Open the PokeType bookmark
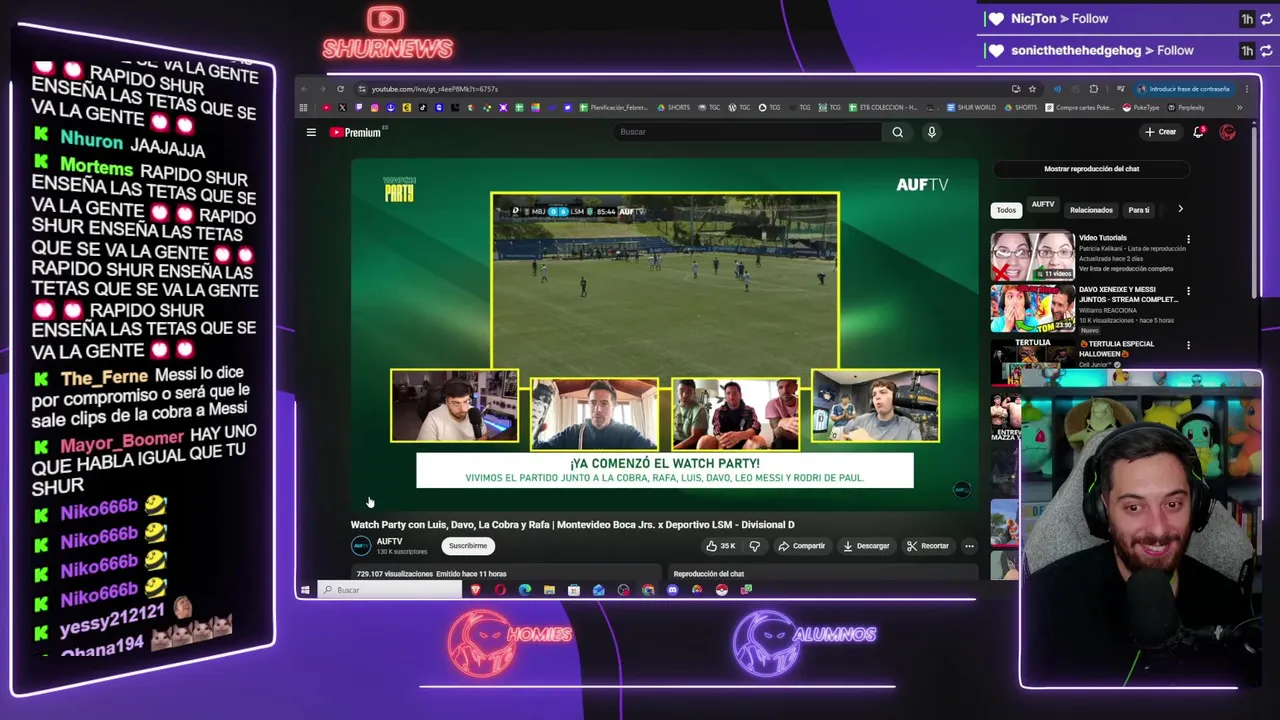The width and height of the screenshot is (1280, 720). [1141, 107]
